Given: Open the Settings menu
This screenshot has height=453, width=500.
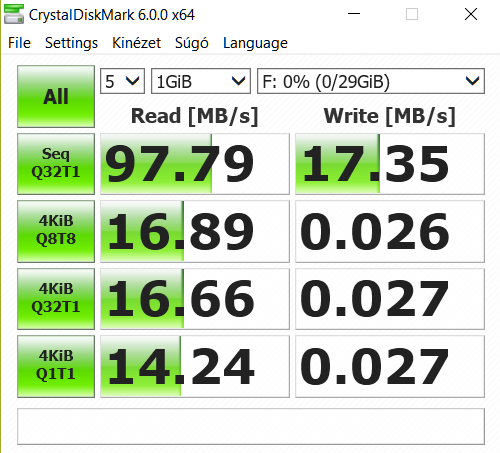Looking at the screenshot, I should [71, 43].
